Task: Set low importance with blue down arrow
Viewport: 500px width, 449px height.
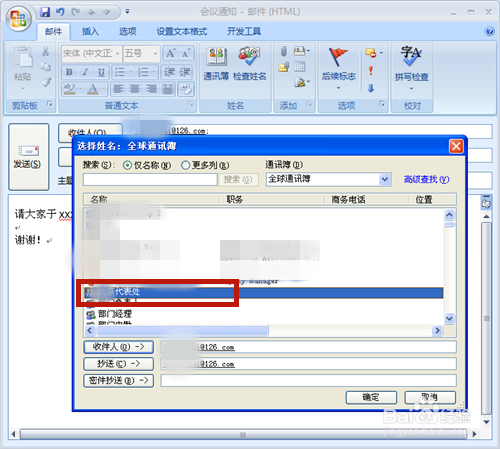Action: pyautogui.click(x=371, y=88)
